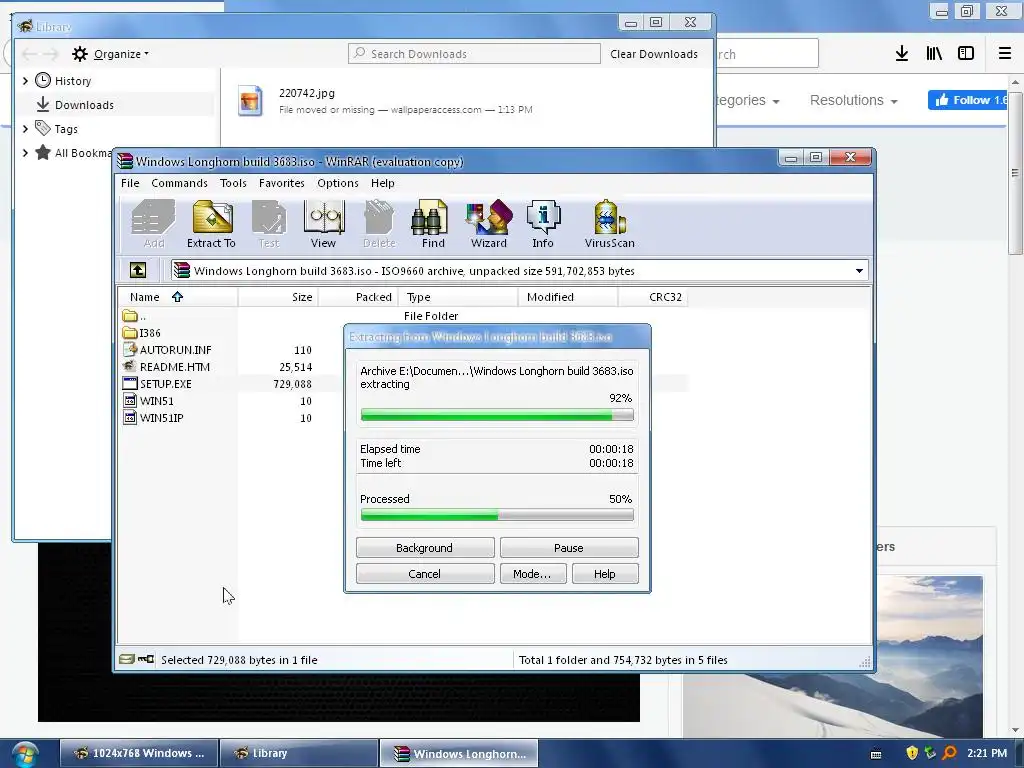1024x768 pixels.
Task: Click the Windows Start orb
Action: coord(25,754)
